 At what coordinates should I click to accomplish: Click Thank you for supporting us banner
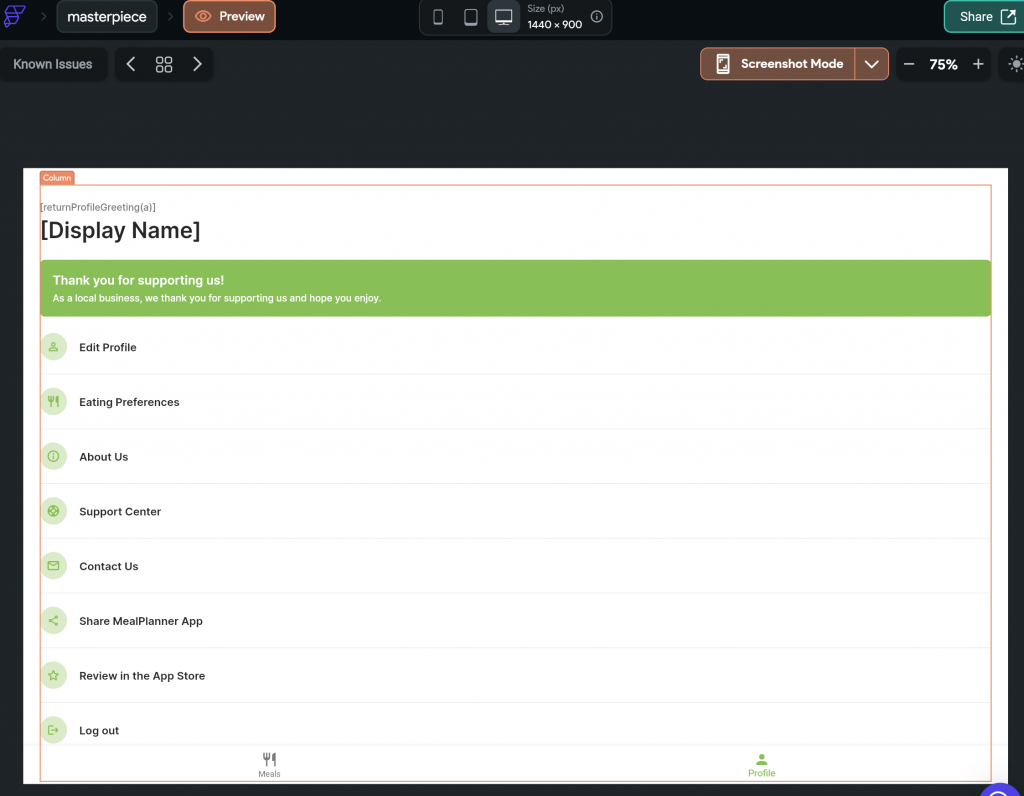[515, 288]
